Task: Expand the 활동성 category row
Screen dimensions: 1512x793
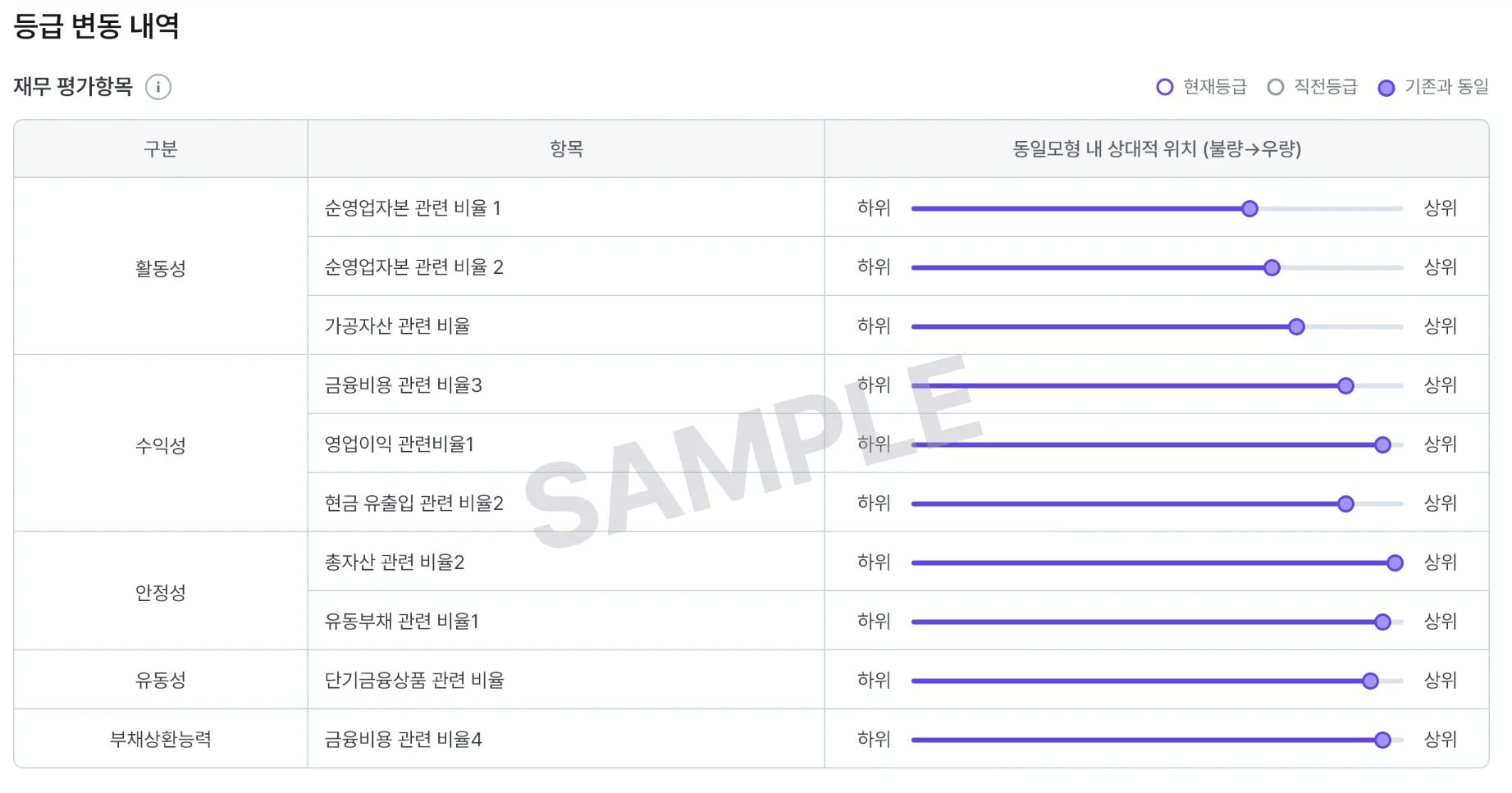Action: click(x=159, y=267)
